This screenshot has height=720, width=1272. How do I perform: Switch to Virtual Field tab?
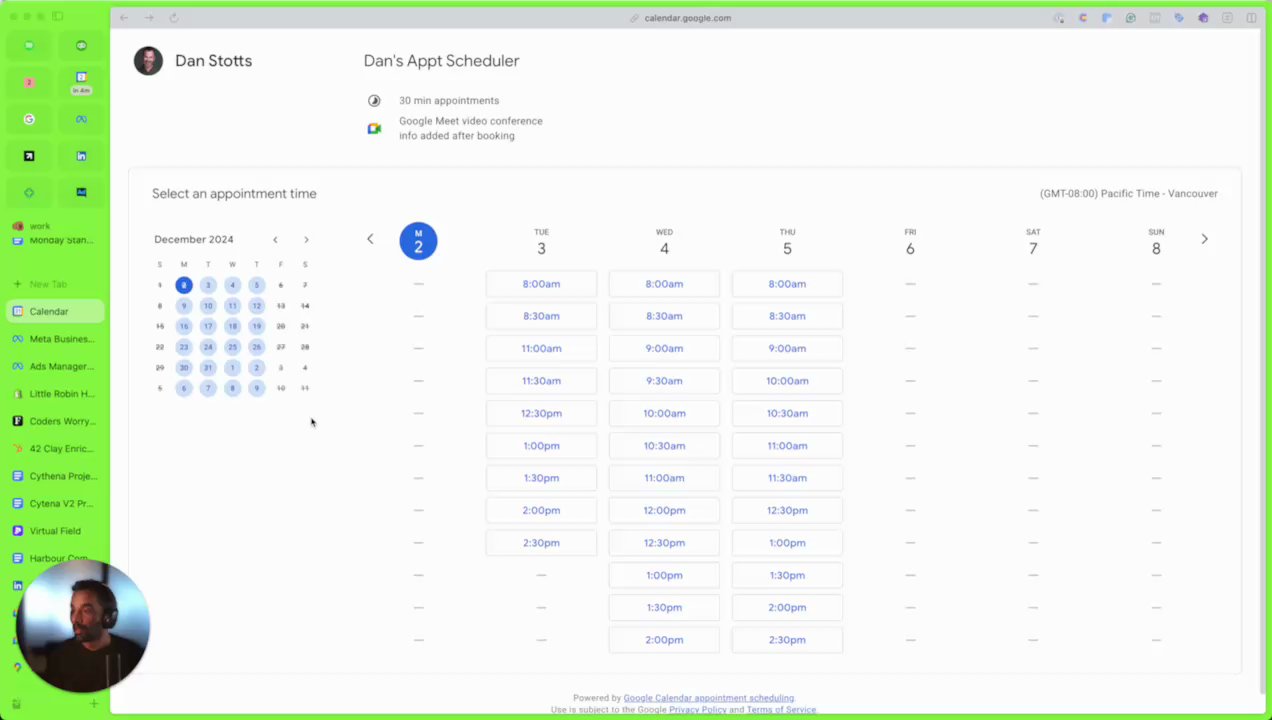(x=56, y=531)
